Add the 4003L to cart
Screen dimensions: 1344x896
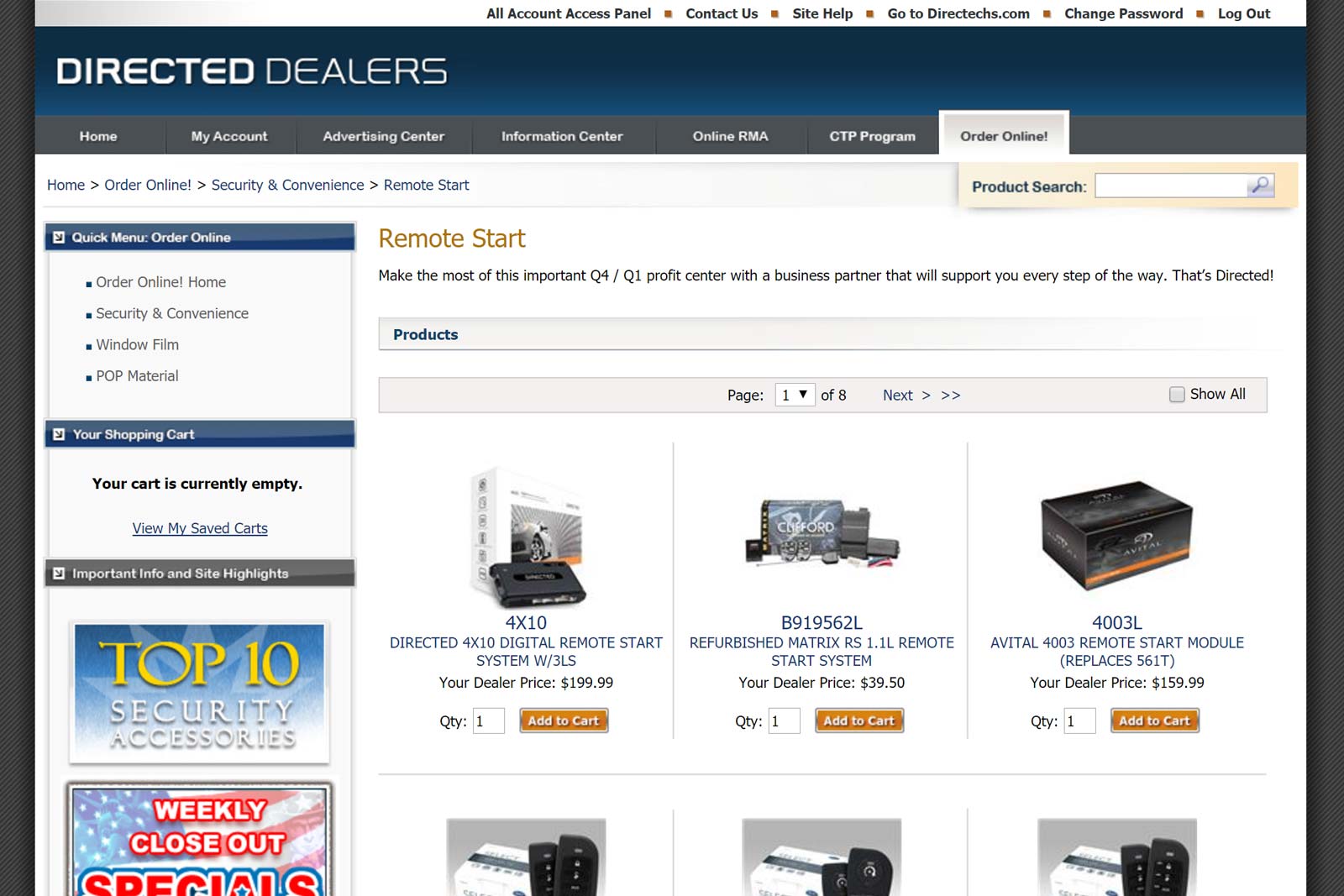pos(1155,720)
